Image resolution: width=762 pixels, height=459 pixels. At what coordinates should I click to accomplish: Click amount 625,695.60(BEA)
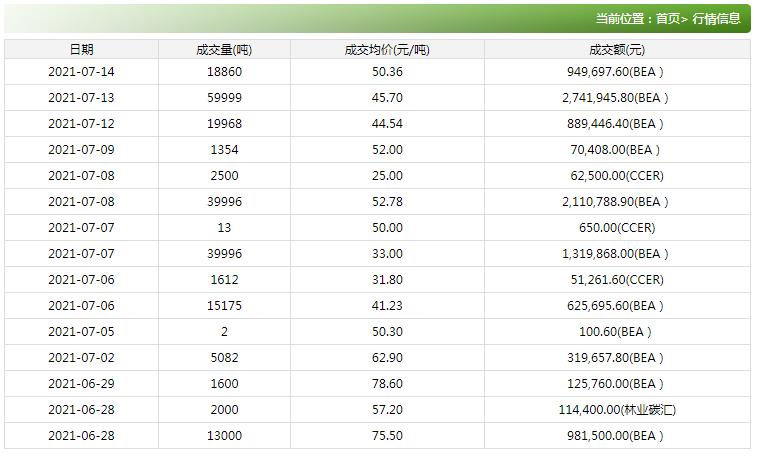tap(615, 306)
